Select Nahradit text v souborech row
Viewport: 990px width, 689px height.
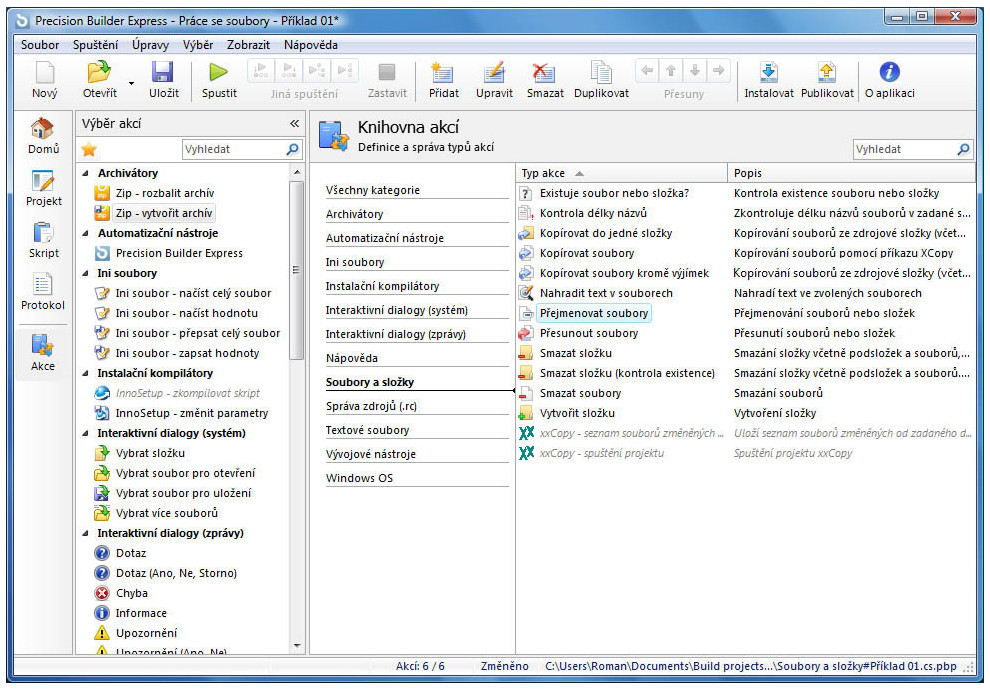746,293
